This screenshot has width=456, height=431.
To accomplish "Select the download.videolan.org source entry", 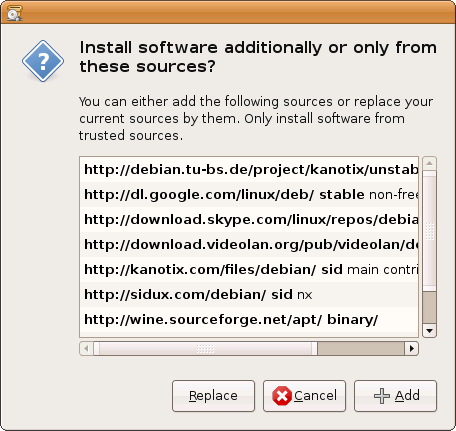I will pos(249,244).
